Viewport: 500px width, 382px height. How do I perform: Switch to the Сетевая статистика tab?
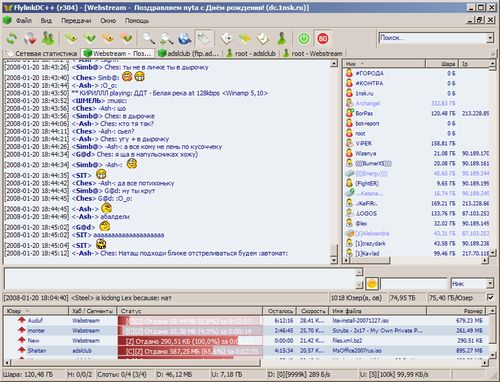coord(43,53)
